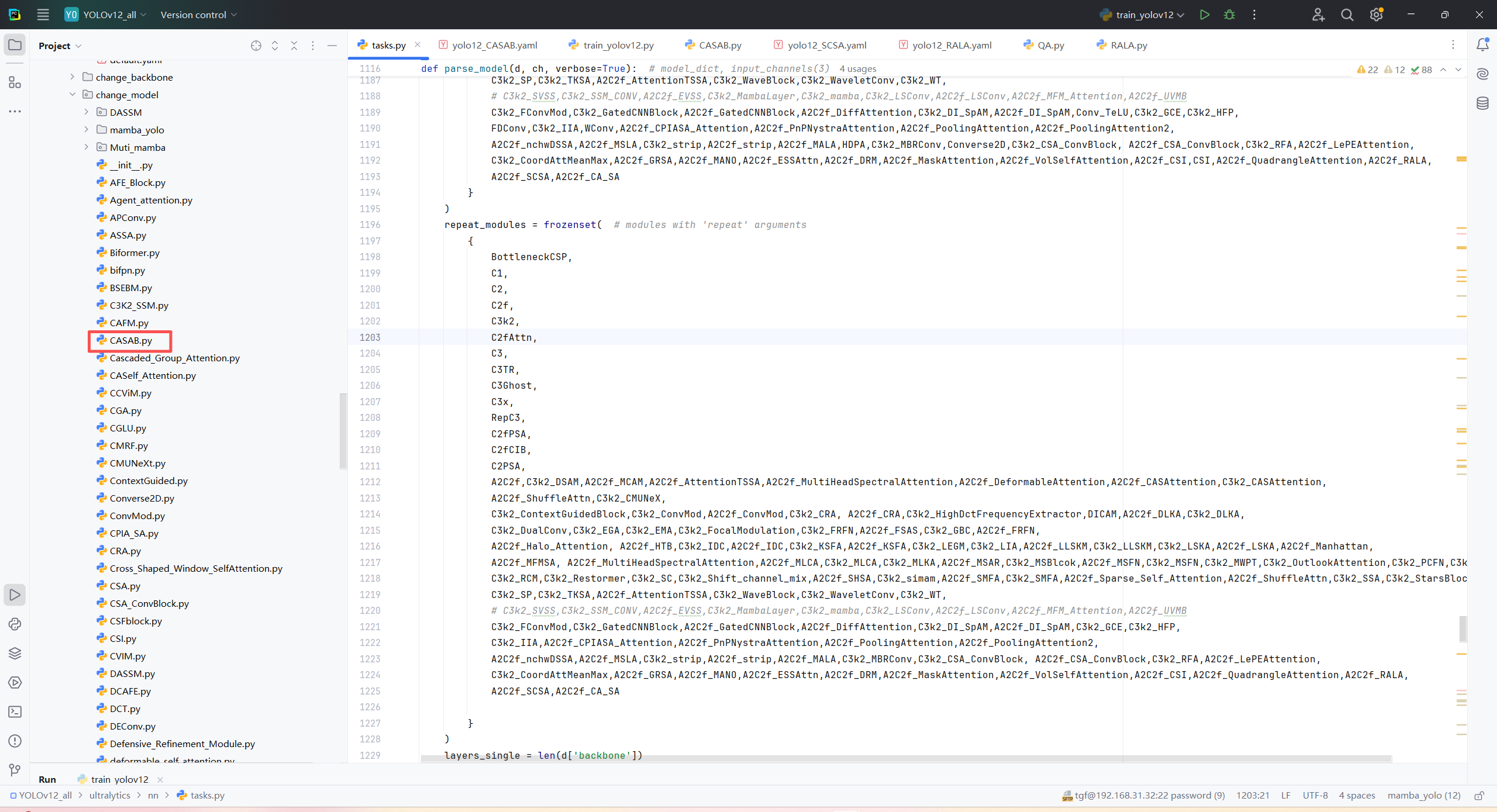Image resolution: width=1497 pixels, height=812 pixels.
Task: Toggle read-only lock in status bar
Action: pos(1479,795)
